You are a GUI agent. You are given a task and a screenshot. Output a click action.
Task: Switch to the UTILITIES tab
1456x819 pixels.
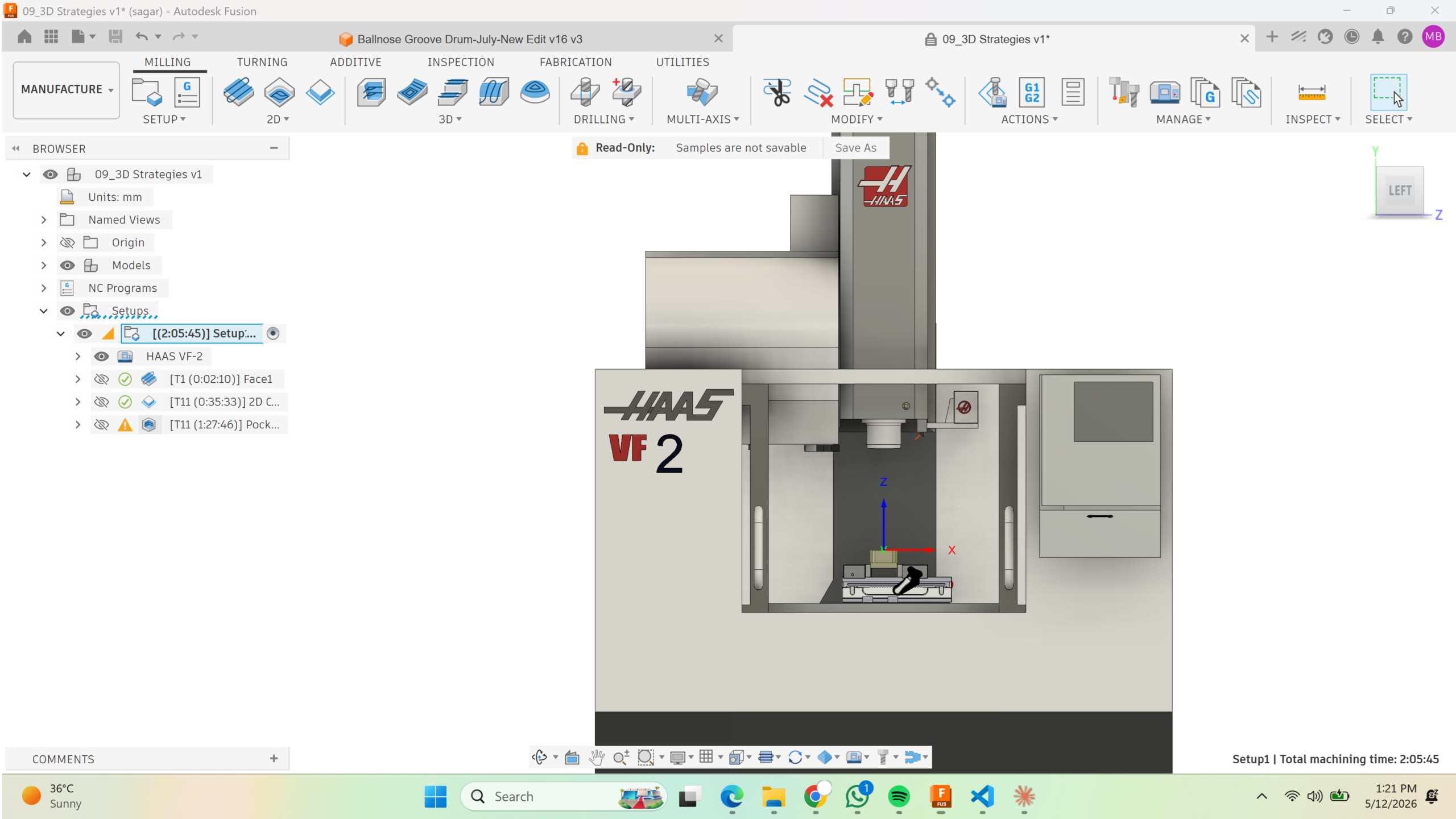point(682,62)
